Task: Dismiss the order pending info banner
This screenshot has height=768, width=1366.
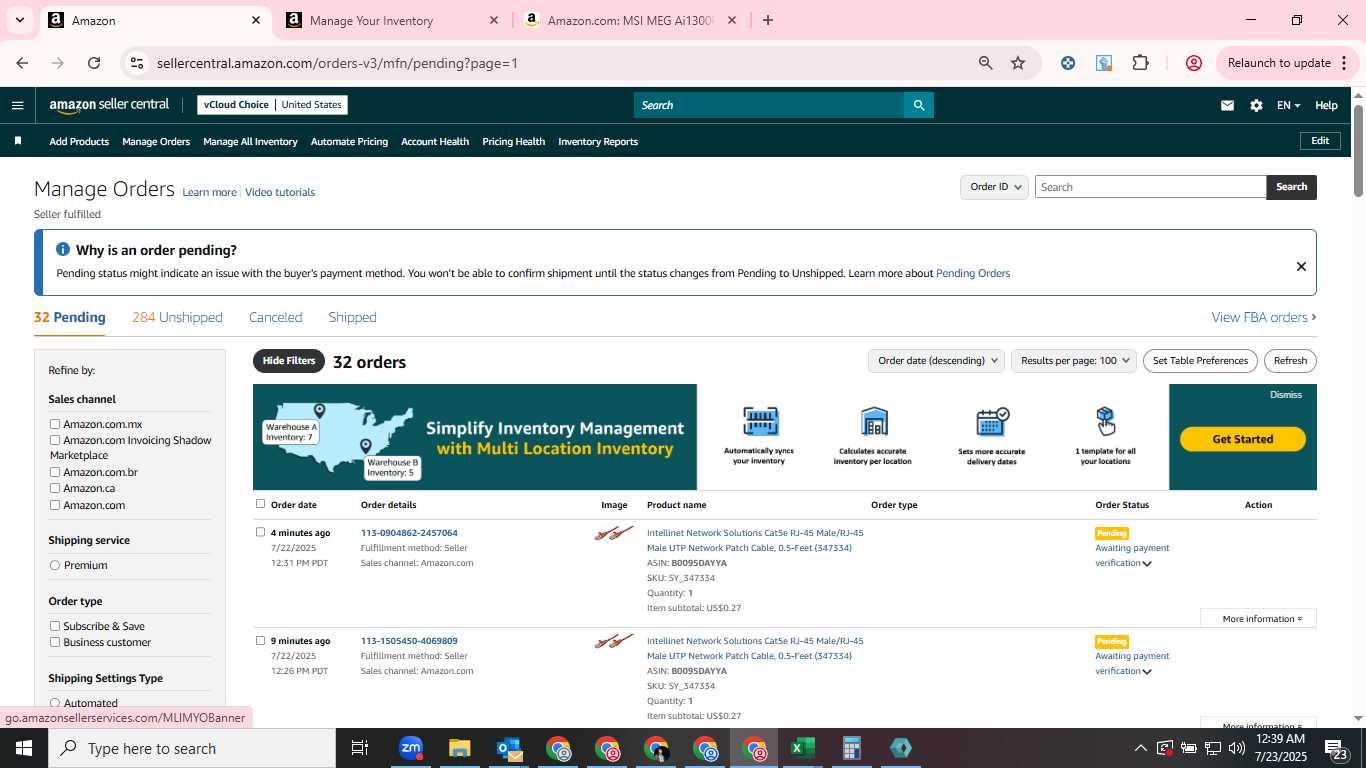Action: pos(1301,266)
